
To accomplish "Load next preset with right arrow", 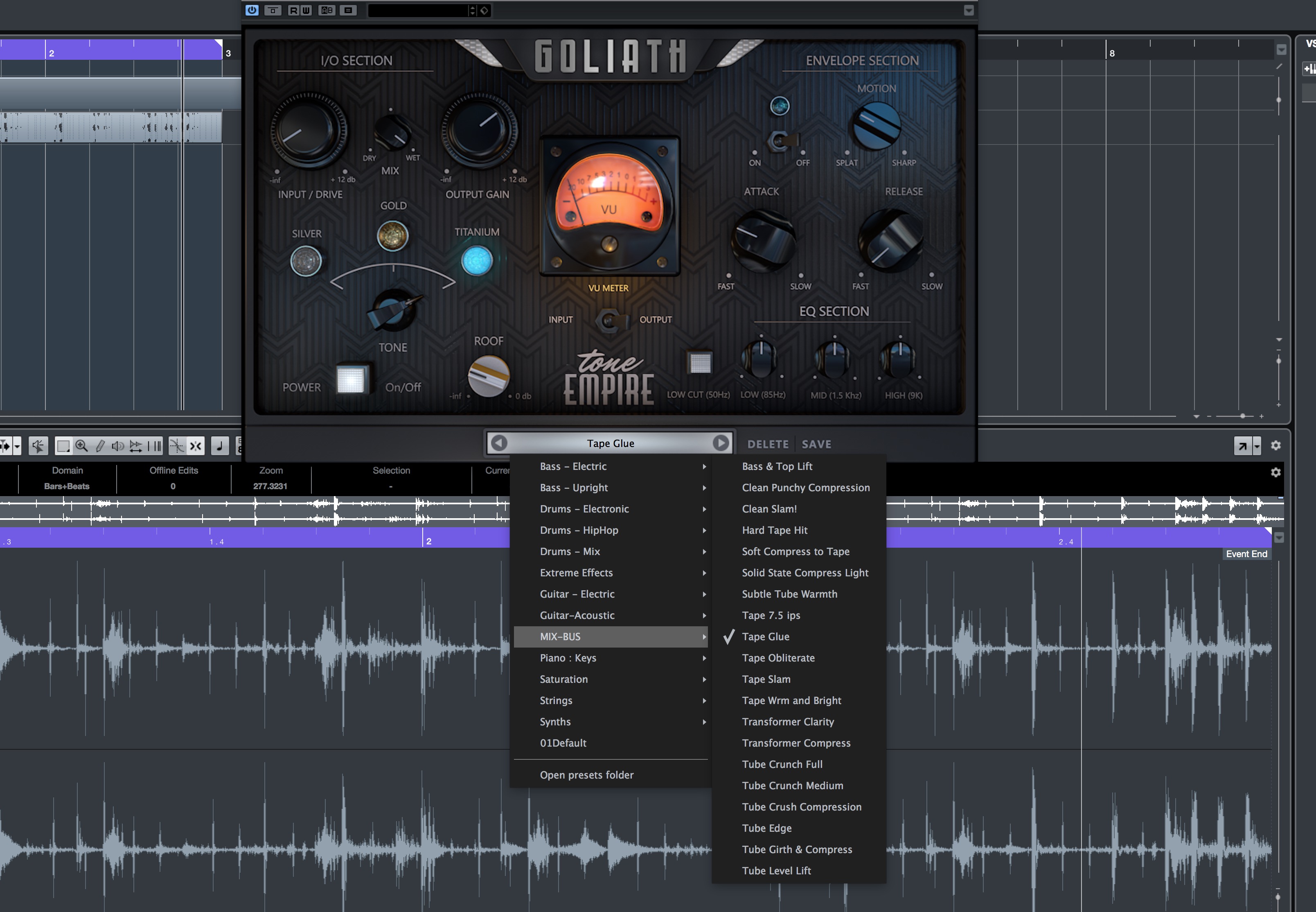I will pos(721,443).
